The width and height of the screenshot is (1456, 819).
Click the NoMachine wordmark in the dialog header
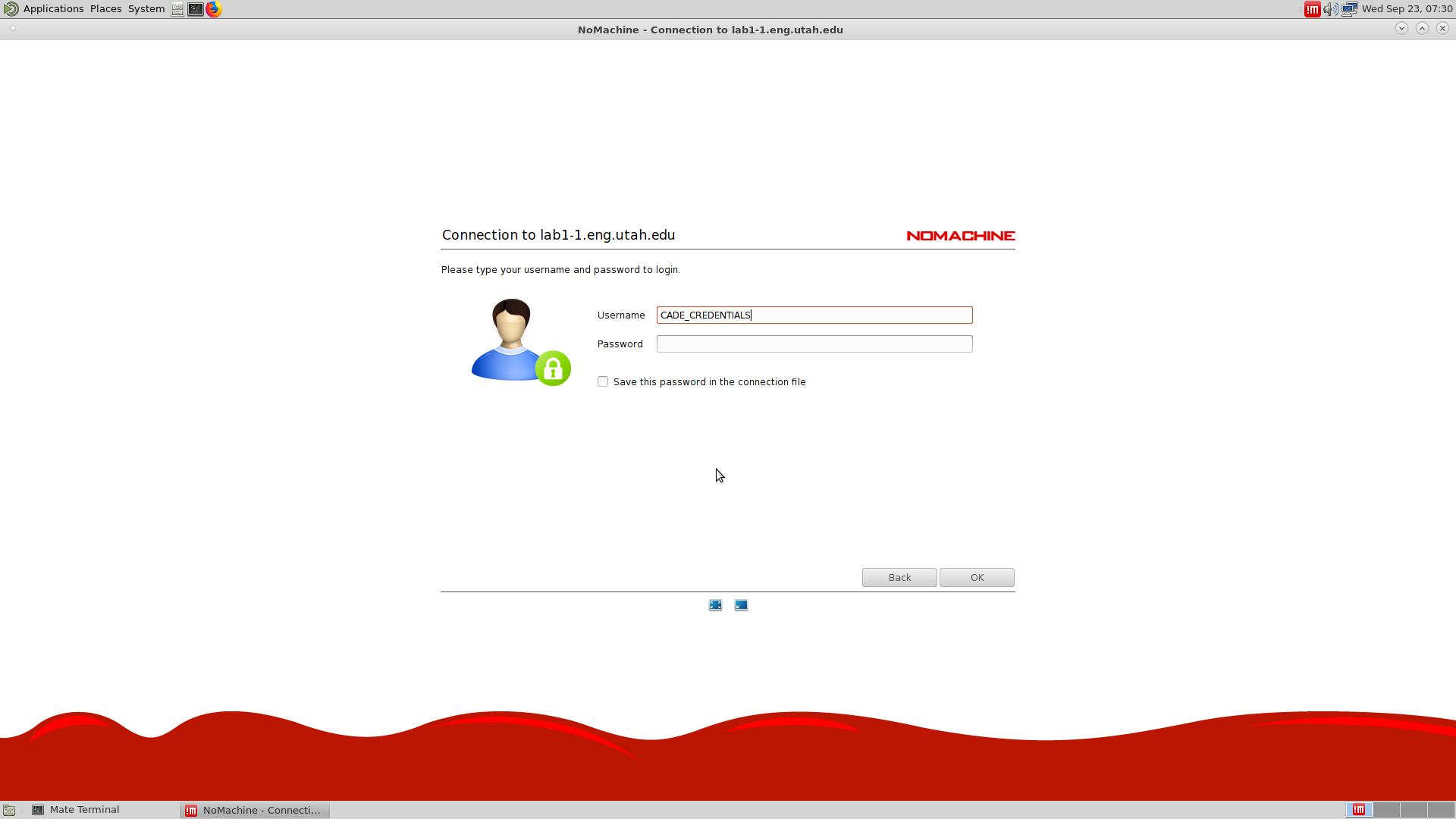pyautogui.click(x=961, y=236)
